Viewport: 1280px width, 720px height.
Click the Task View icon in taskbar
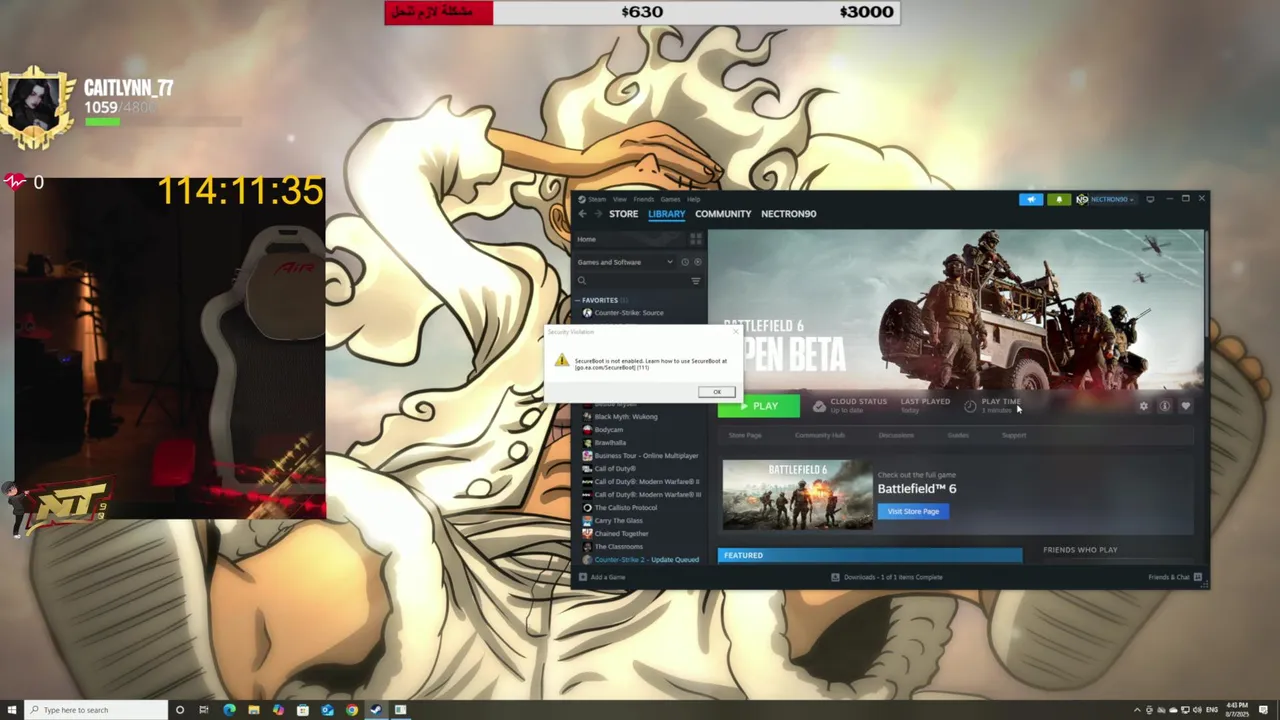pyautogui.click(x=204, y=710)
